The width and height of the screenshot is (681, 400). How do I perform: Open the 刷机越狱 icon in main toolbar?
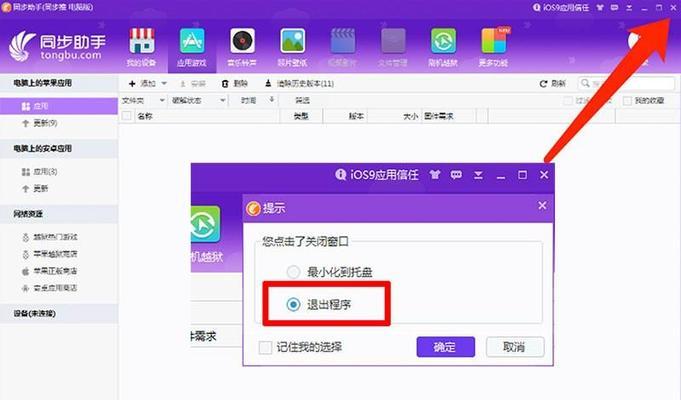tap(443, 41)
